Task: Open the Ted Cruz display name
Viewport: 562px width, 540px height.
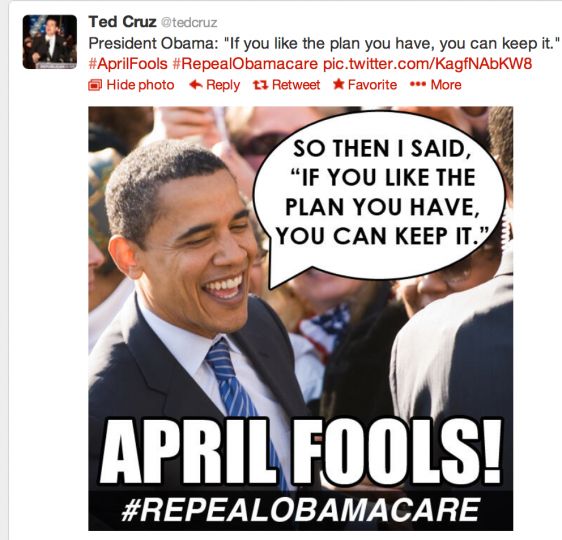Action: click(x=122, y=22)
